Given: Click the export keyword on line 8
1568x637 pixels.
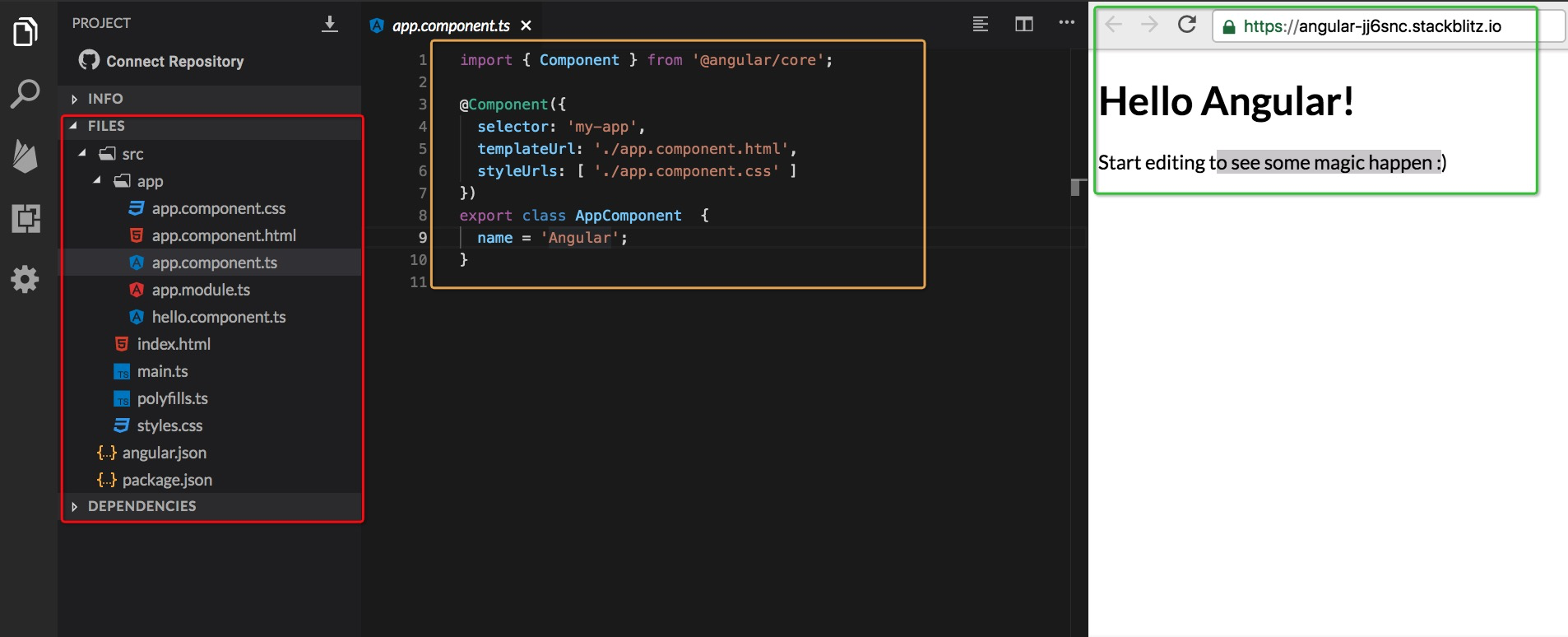Looking at the screenshot, I should [485, 216].
